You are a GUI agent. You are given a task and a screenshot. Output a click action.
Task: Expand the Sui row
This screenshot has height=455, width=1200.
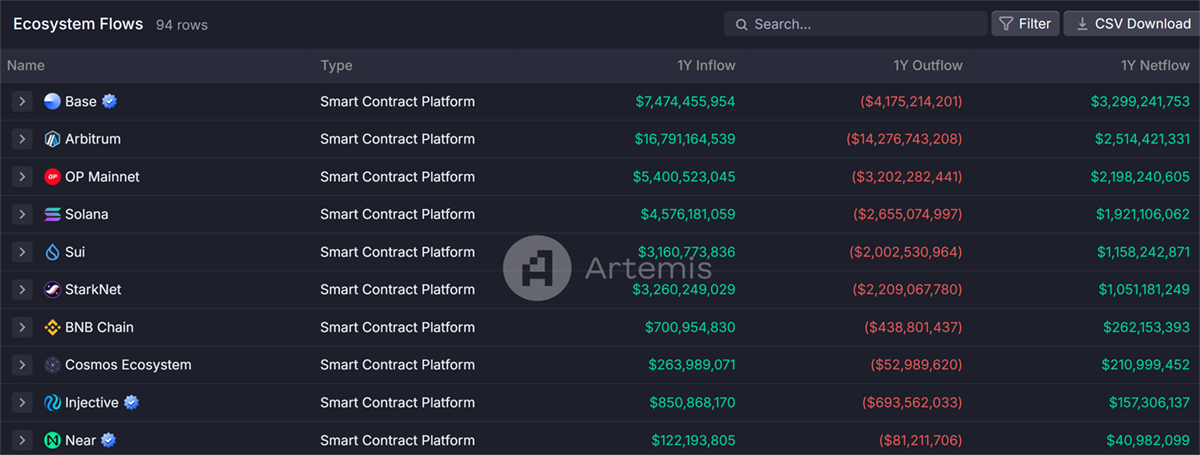click(22, 252)
